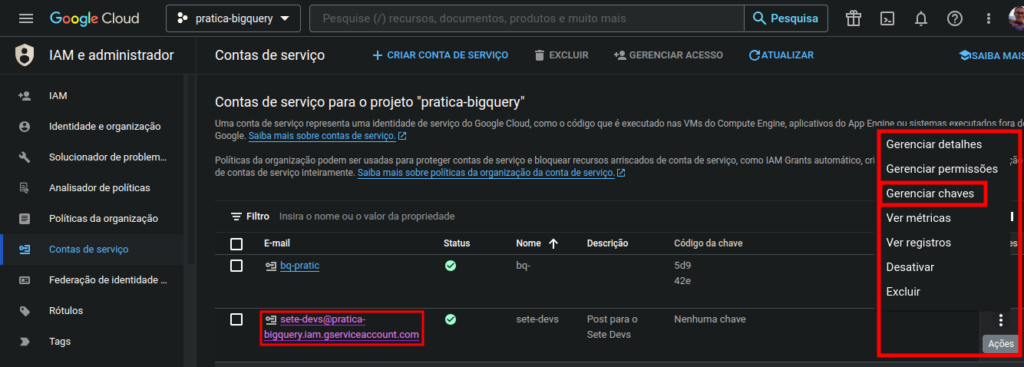Click the Filtro filter icon

[236, 216]
